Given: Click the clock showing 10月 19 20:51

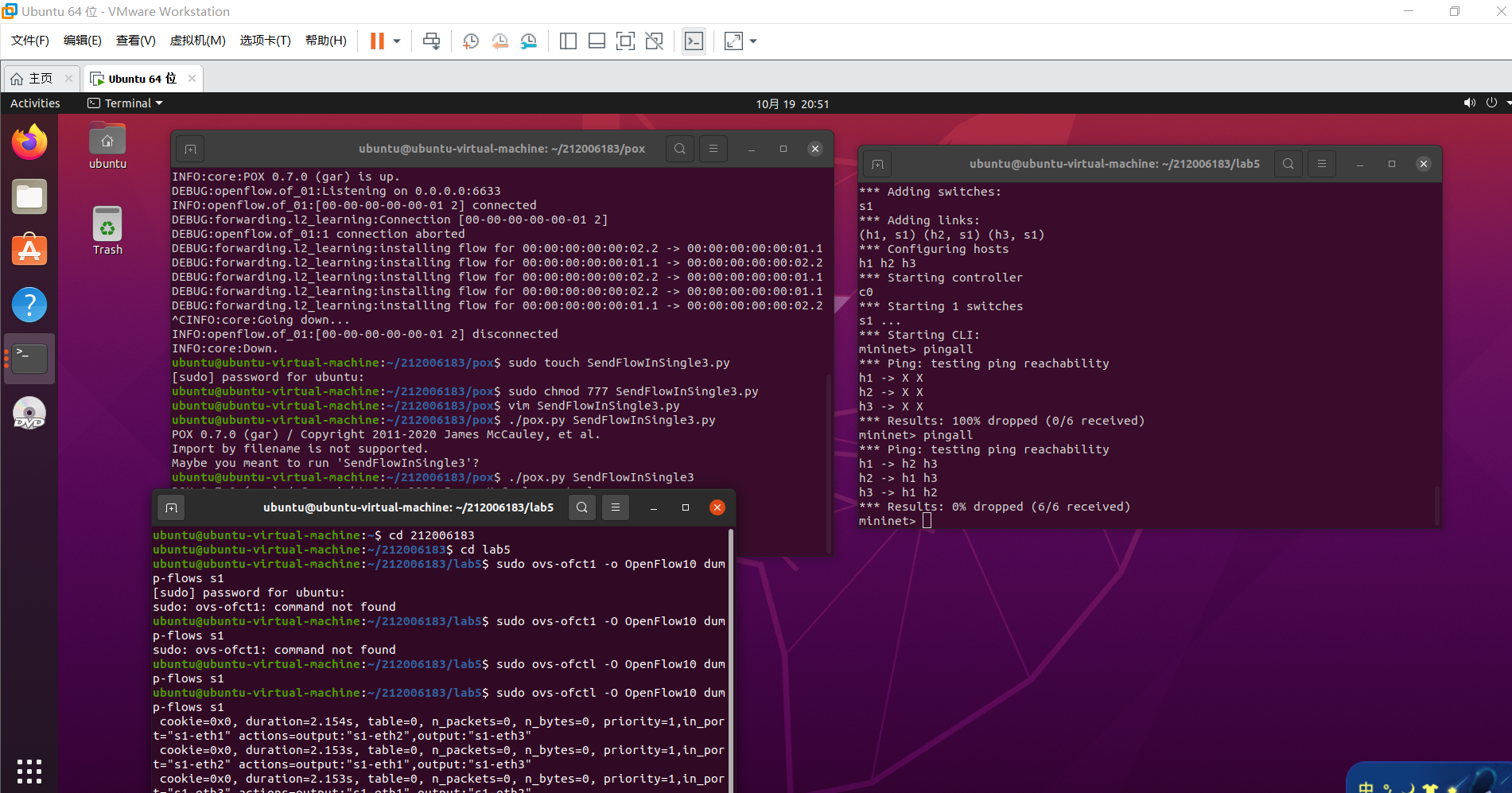Looking at the screenshot, I should tap(792, 104).
